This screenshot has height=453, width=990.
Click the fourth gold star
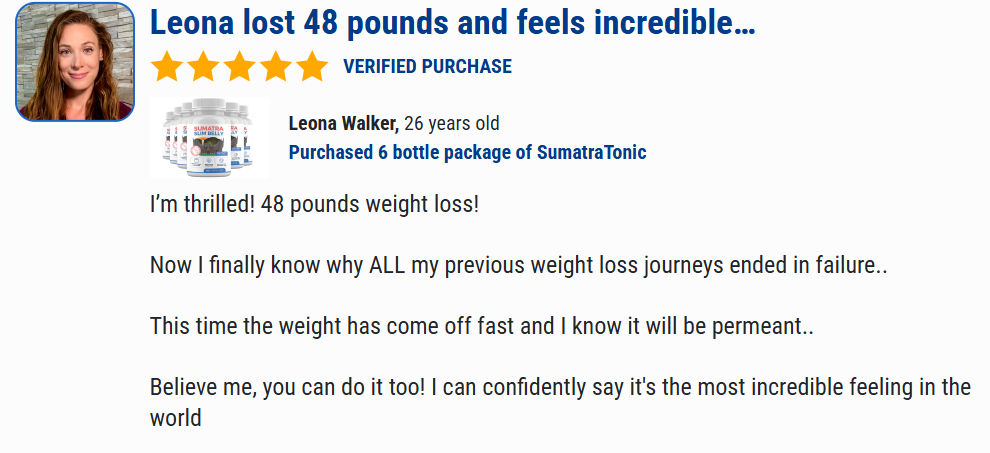277,66
